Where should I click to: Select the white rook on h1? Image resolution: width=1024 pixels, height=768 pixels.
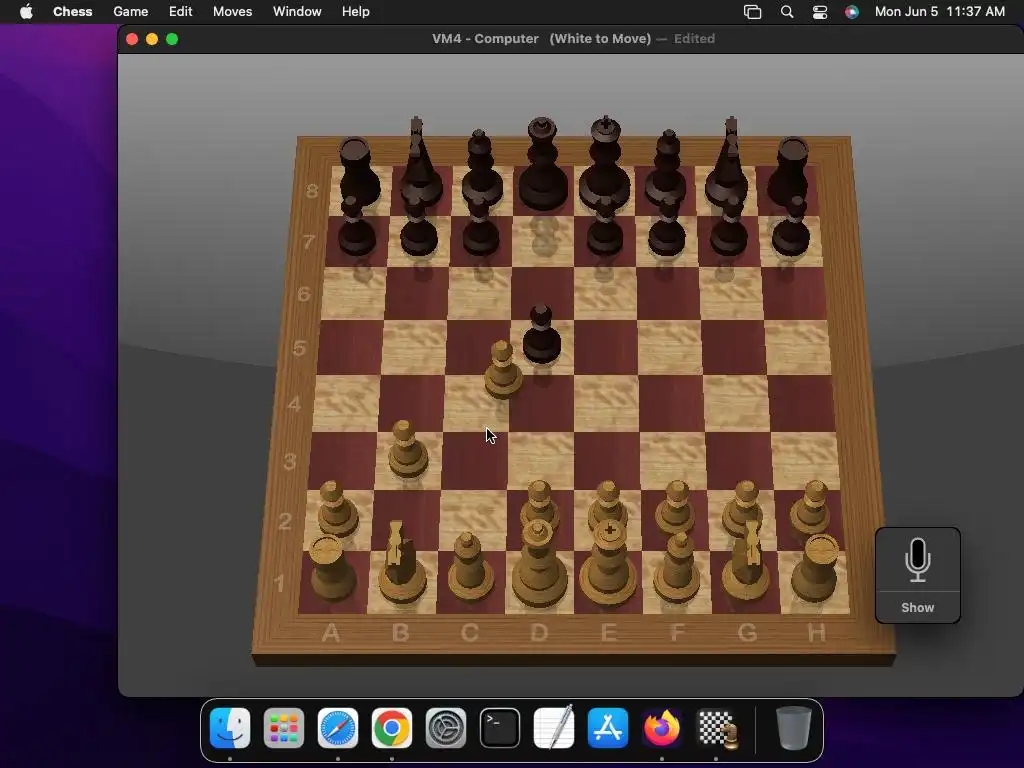click(x=815, y=567)
